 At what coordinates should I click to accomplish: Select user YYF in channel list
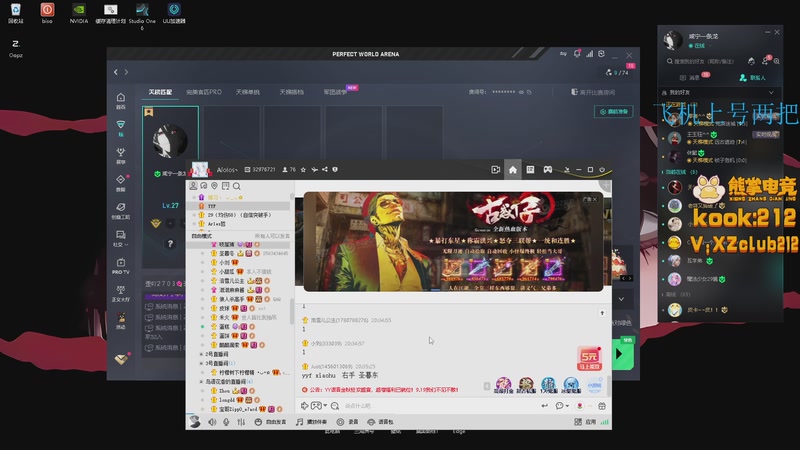click(240, 206)
